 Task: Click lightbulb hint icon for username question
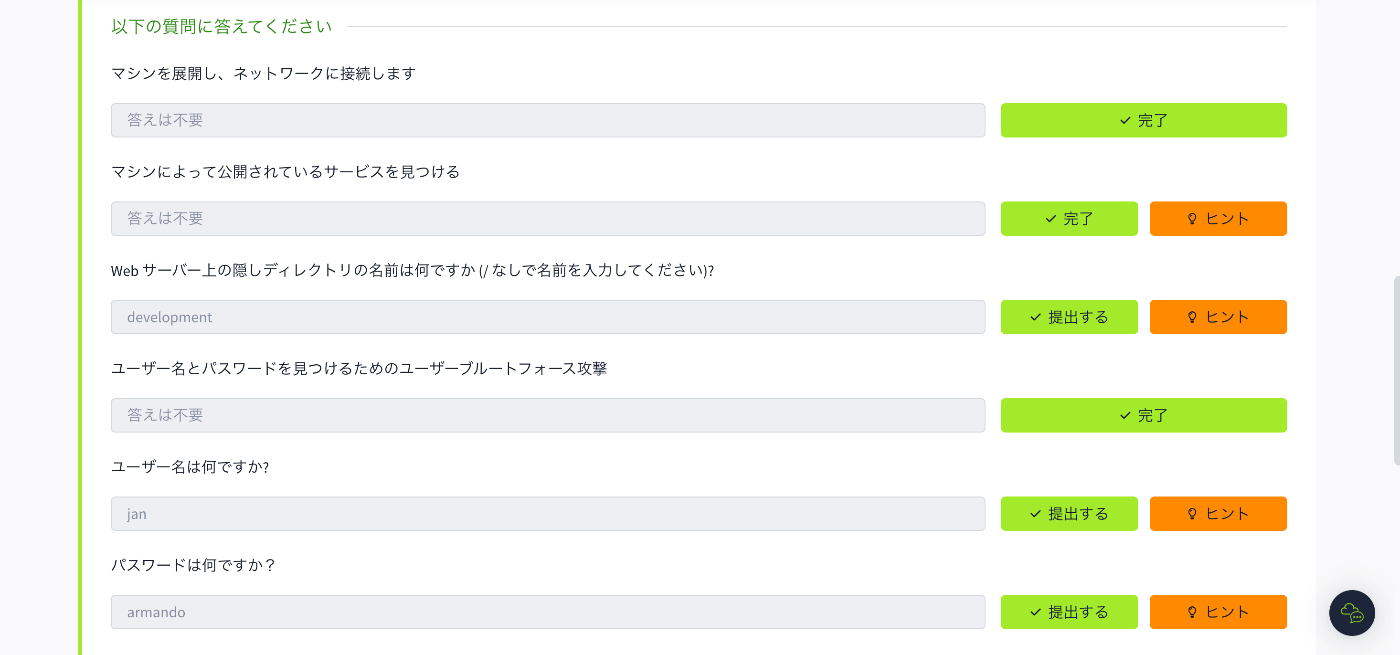coord(1192,514)
